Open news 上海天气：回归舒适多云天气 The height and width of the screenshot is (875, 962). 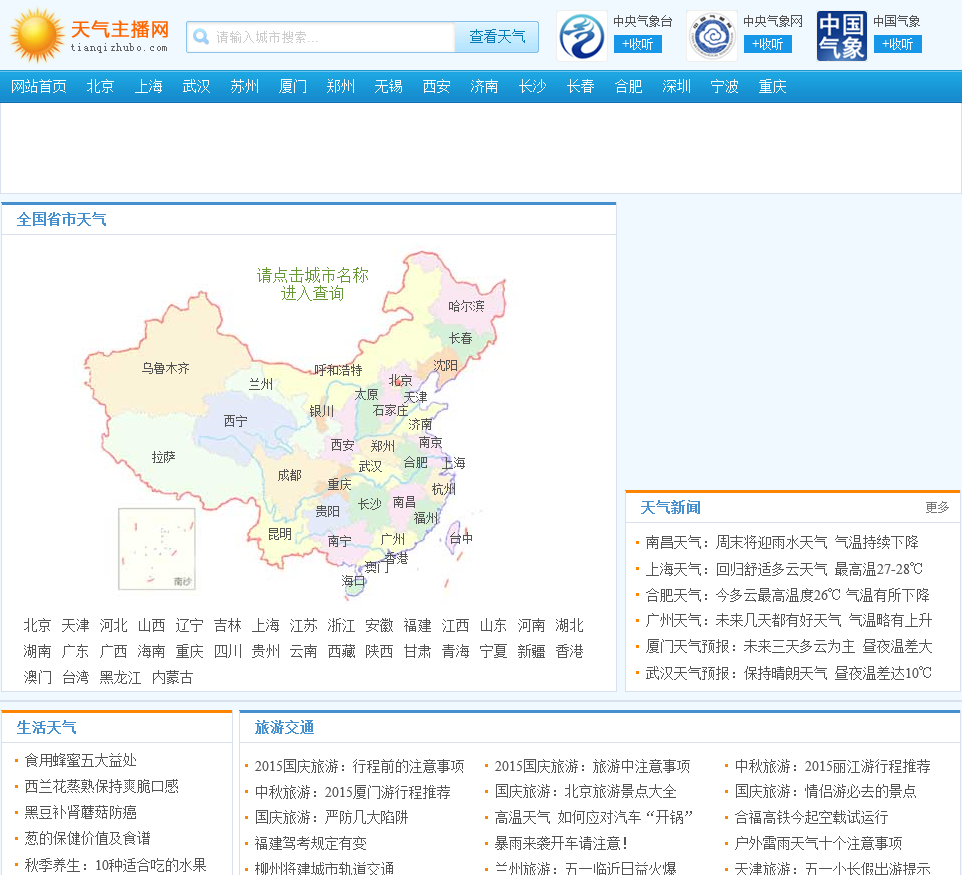[784, 569]
